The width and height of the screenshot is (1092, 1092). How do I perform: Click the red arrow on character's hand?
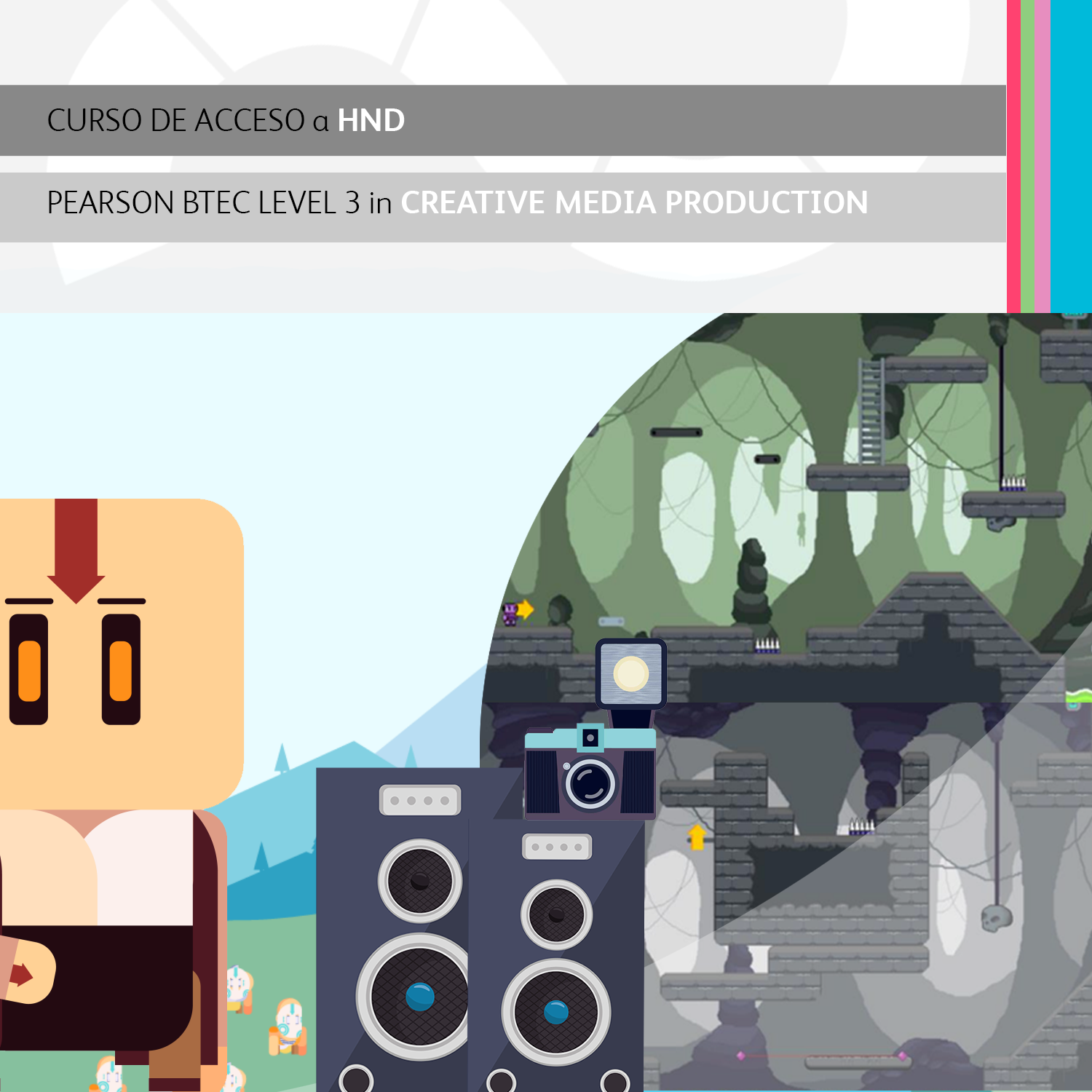(21, 975)
